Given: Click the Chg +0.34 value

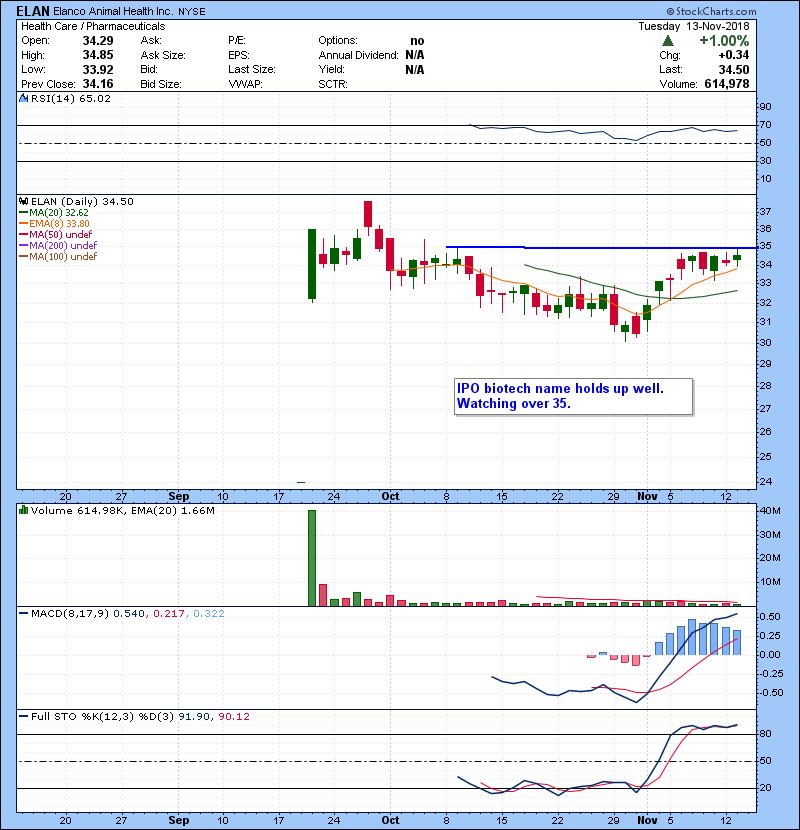Looking at the screenshot, I should 734,55.
